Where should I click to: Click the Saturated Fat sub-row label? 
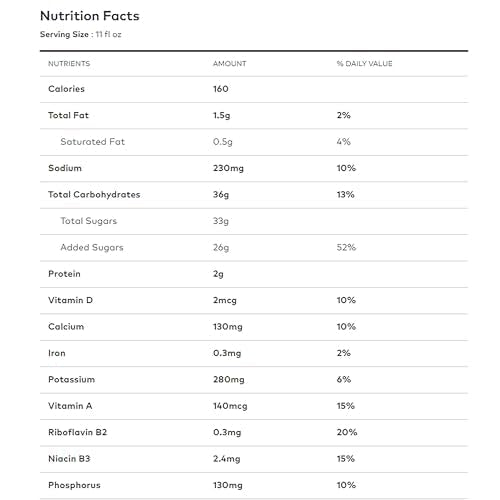click(x=93, y=142)
